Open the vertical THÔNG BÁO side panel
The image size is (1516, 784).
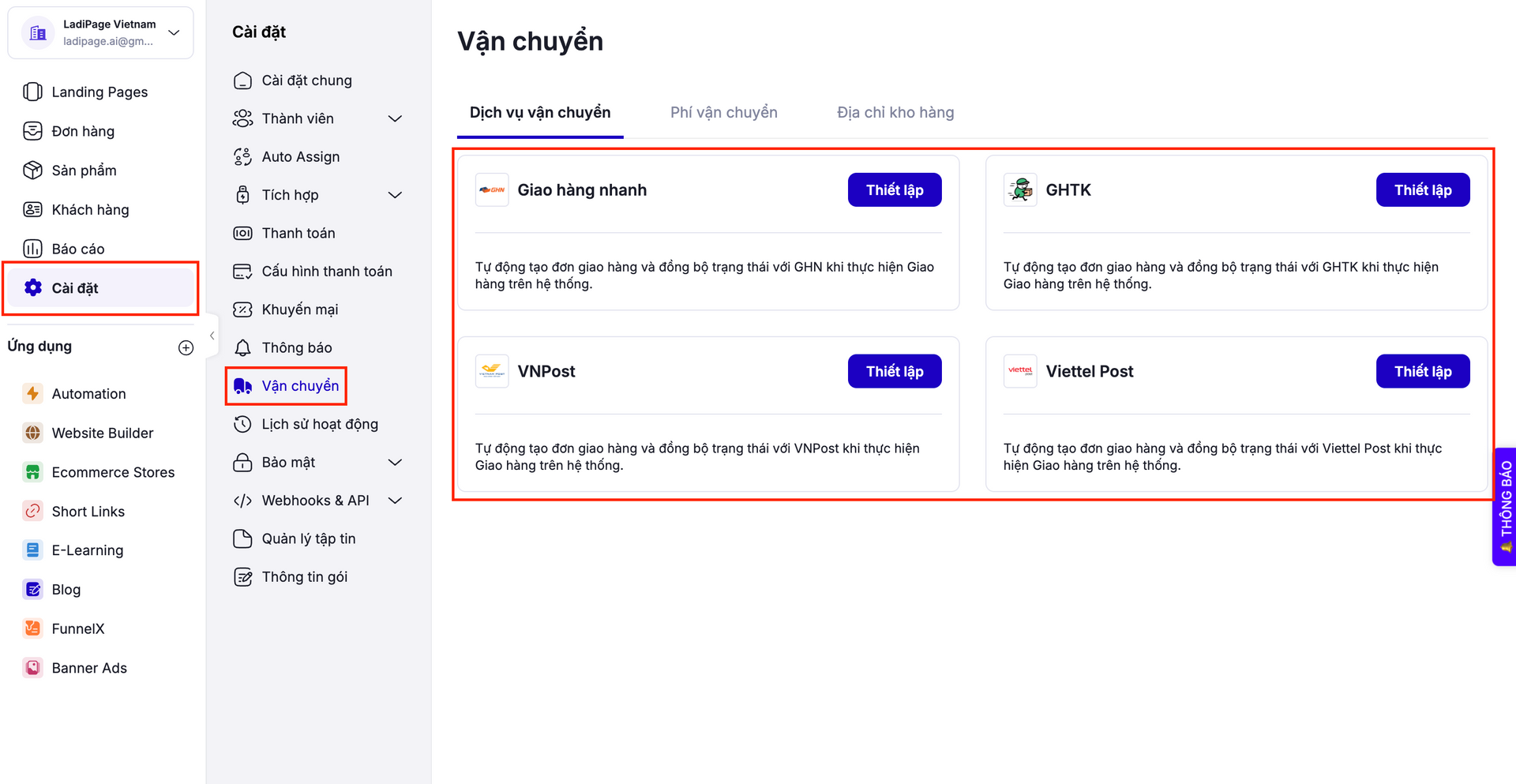click(x=1505, y=506)
